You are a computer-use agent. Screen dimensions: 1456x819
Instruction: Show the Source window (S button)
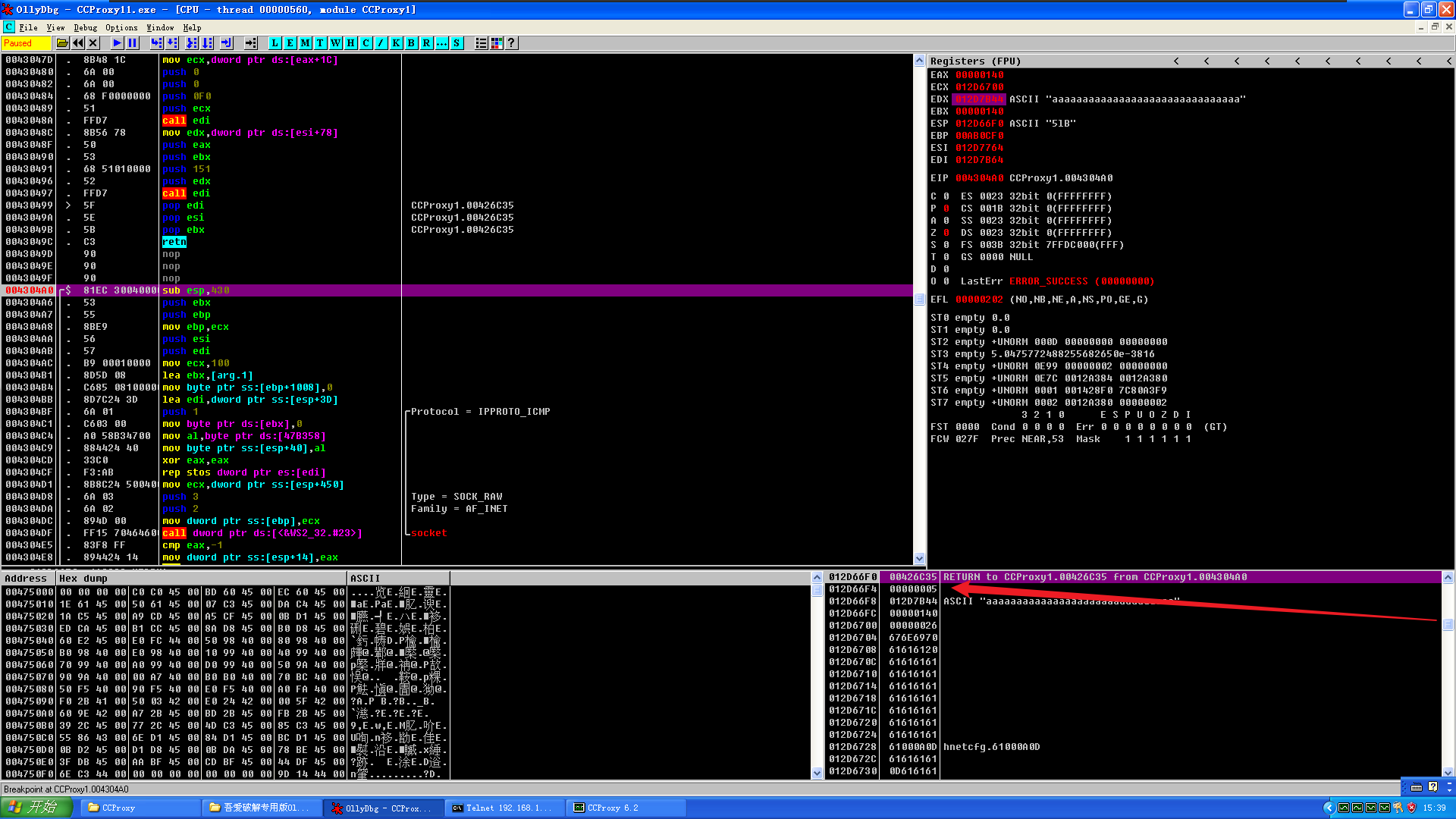click(457, 43)
